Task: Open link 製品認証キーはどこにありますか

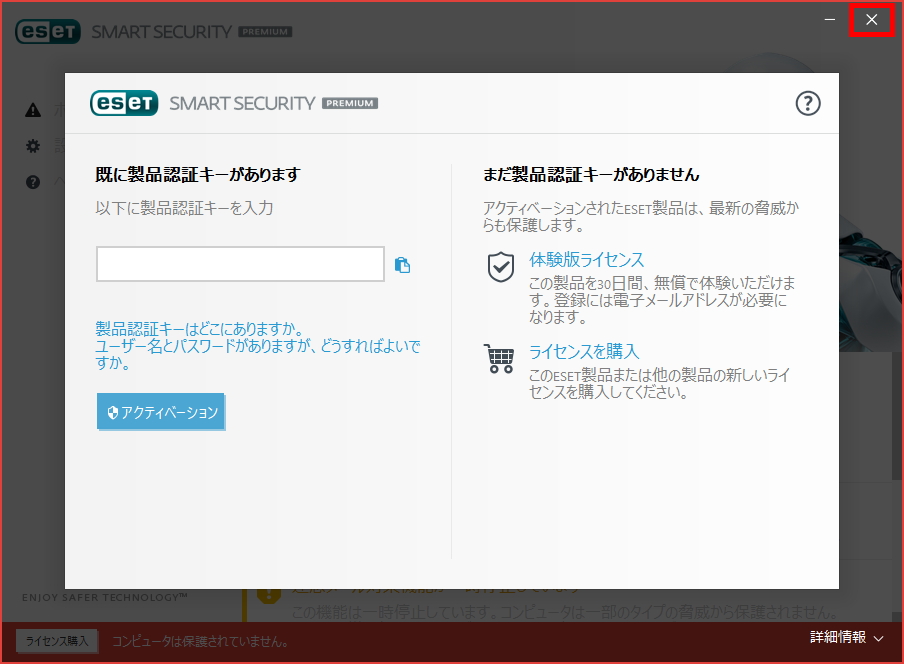Action: click(199, 329)
